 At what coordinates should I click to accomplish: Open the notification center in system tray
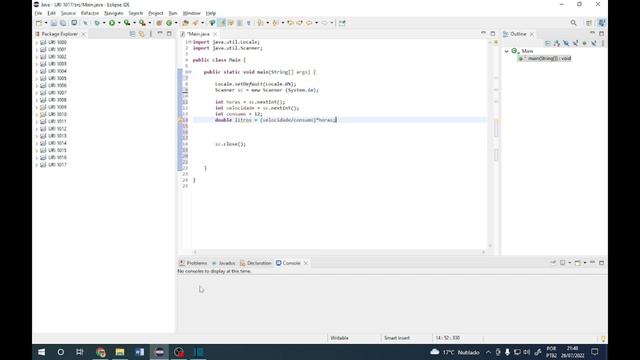click(x=595, y=352)
